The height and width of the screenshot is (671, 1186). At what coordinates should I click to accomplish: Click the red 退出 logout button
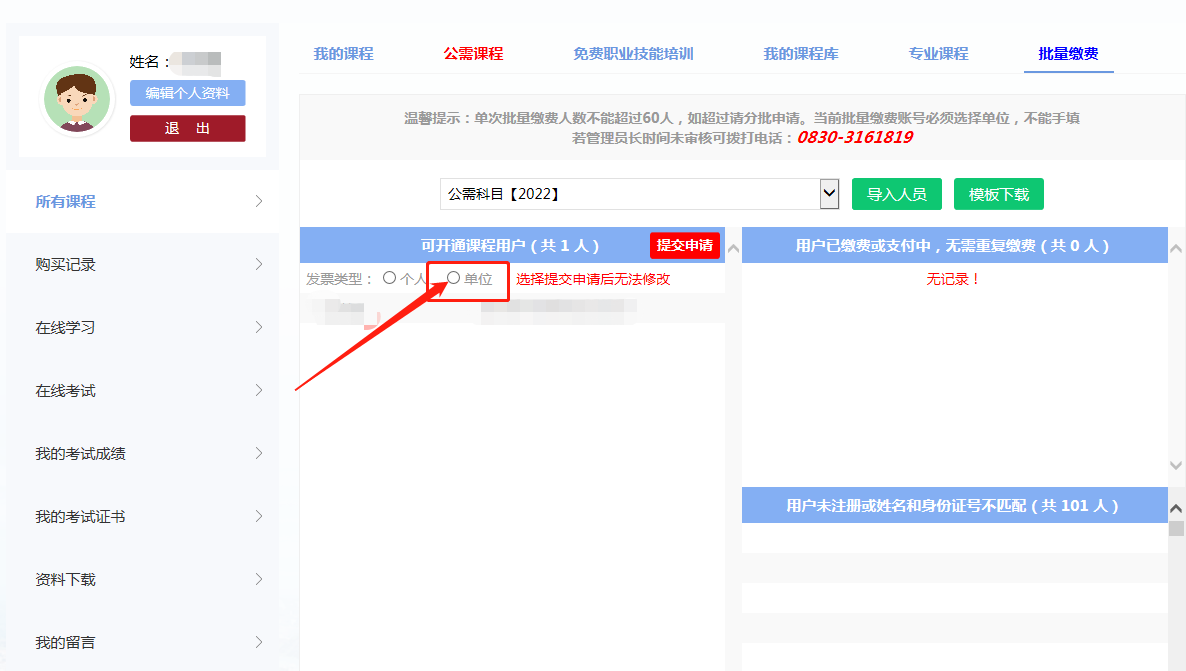pos(187,128)
